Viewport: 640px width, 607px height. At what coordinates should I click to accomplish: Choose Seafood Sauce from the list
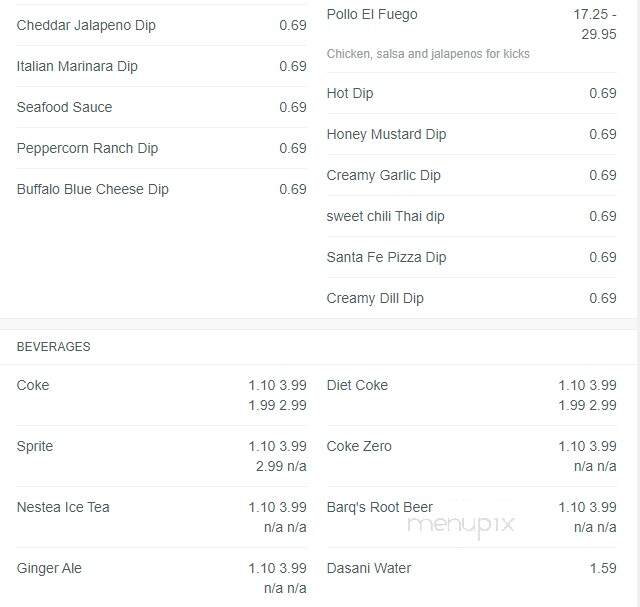pos(64,107)
